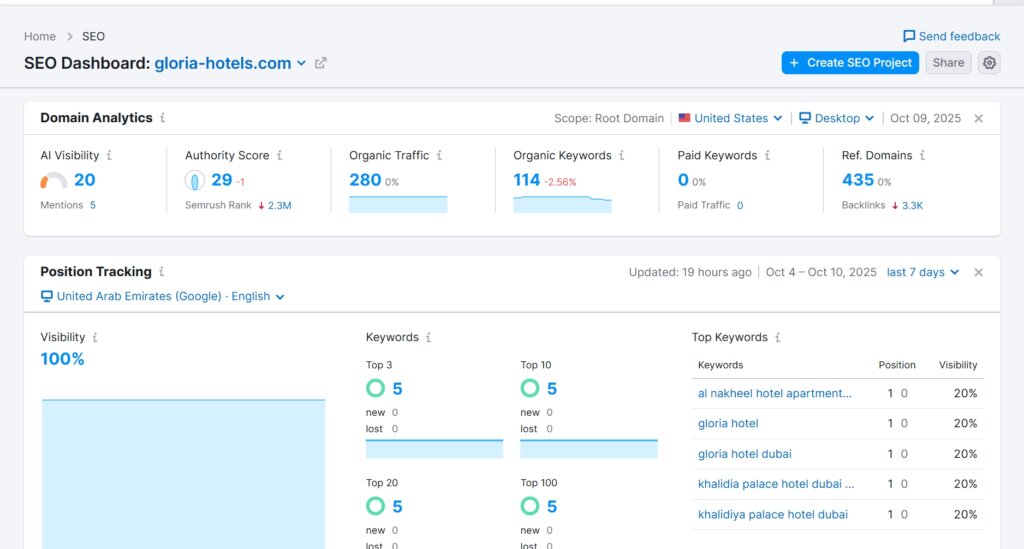Click info icon beside Authority Score
The width and height of the screenshot is (1024, 549).
pyautogui.click(x=279, y=156)
